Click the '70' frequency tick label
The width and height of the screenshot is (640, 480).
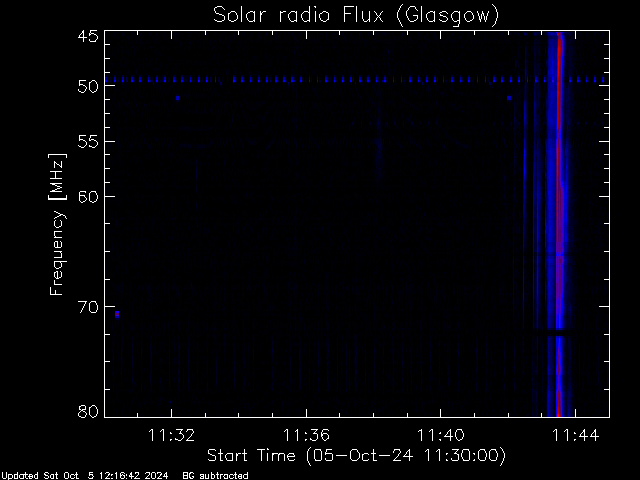pyautogui.click(x=88, y=307)
